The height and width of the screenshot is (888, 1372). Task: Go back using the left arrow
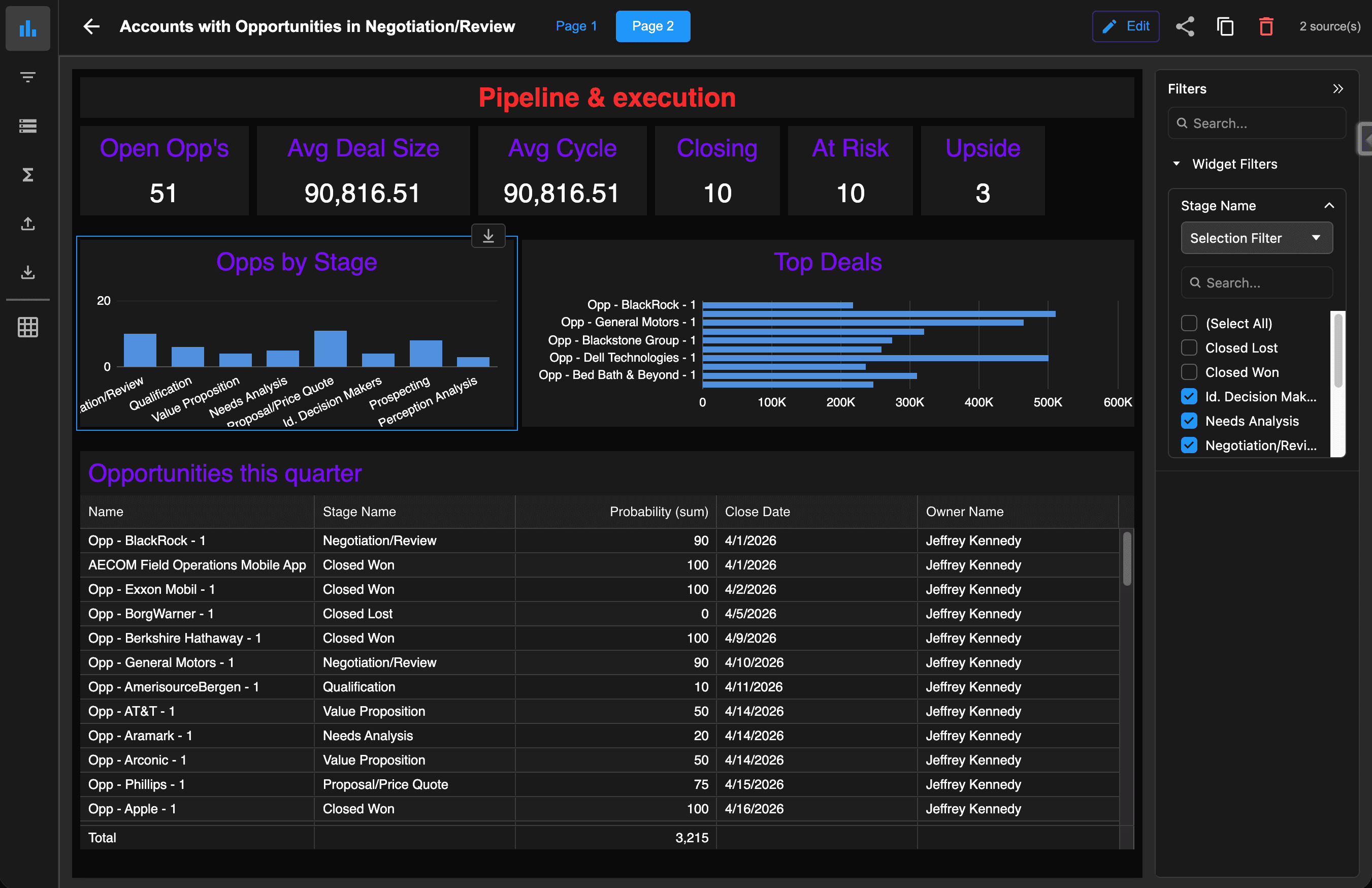[91, 26]
